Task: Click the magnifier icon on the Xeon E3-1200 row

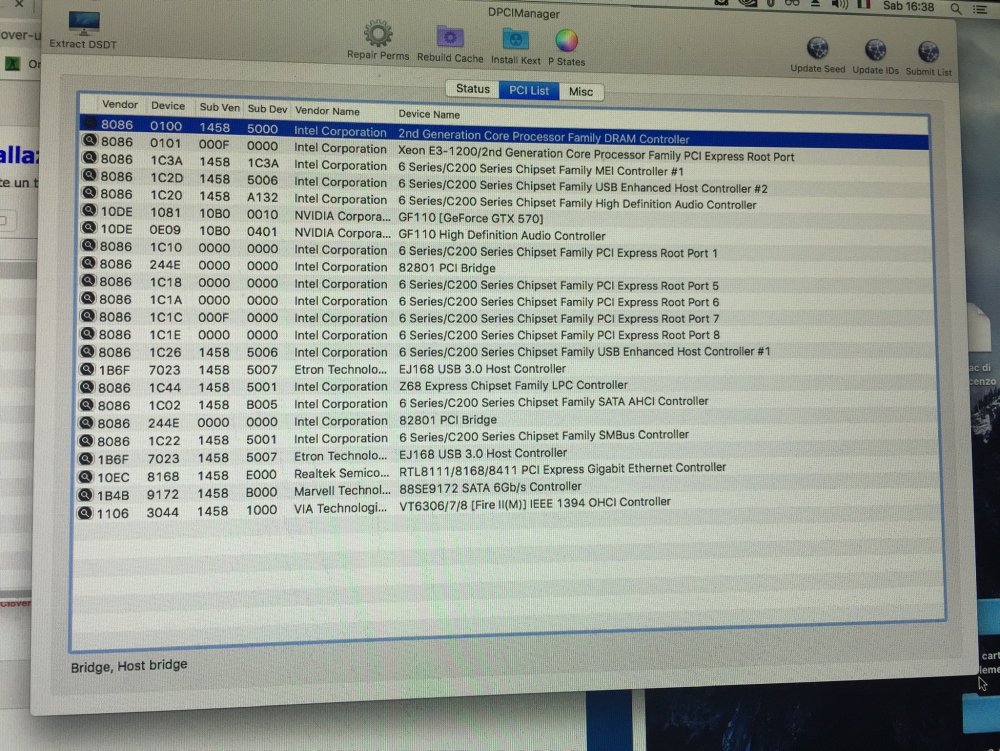Action: tap(90, 140)
